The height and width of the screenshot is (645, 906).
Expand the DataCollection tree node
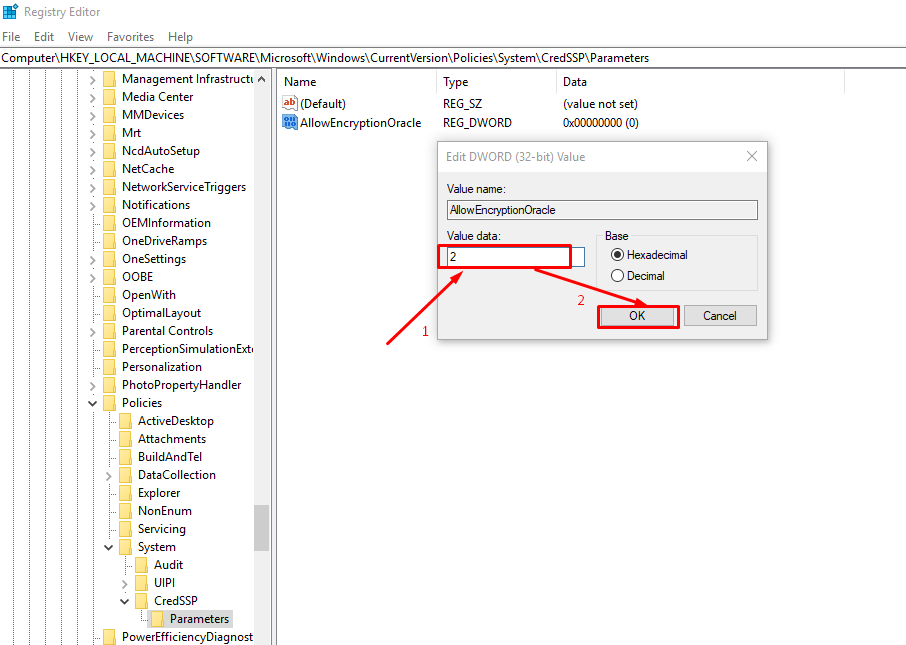coord(109,475)
